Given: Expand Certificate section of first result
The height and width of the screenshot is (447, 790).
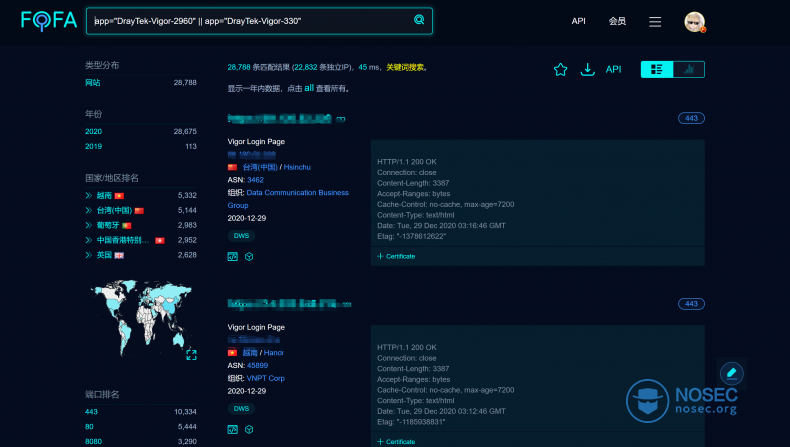Looking at the screenshot, I should point(396,257).
